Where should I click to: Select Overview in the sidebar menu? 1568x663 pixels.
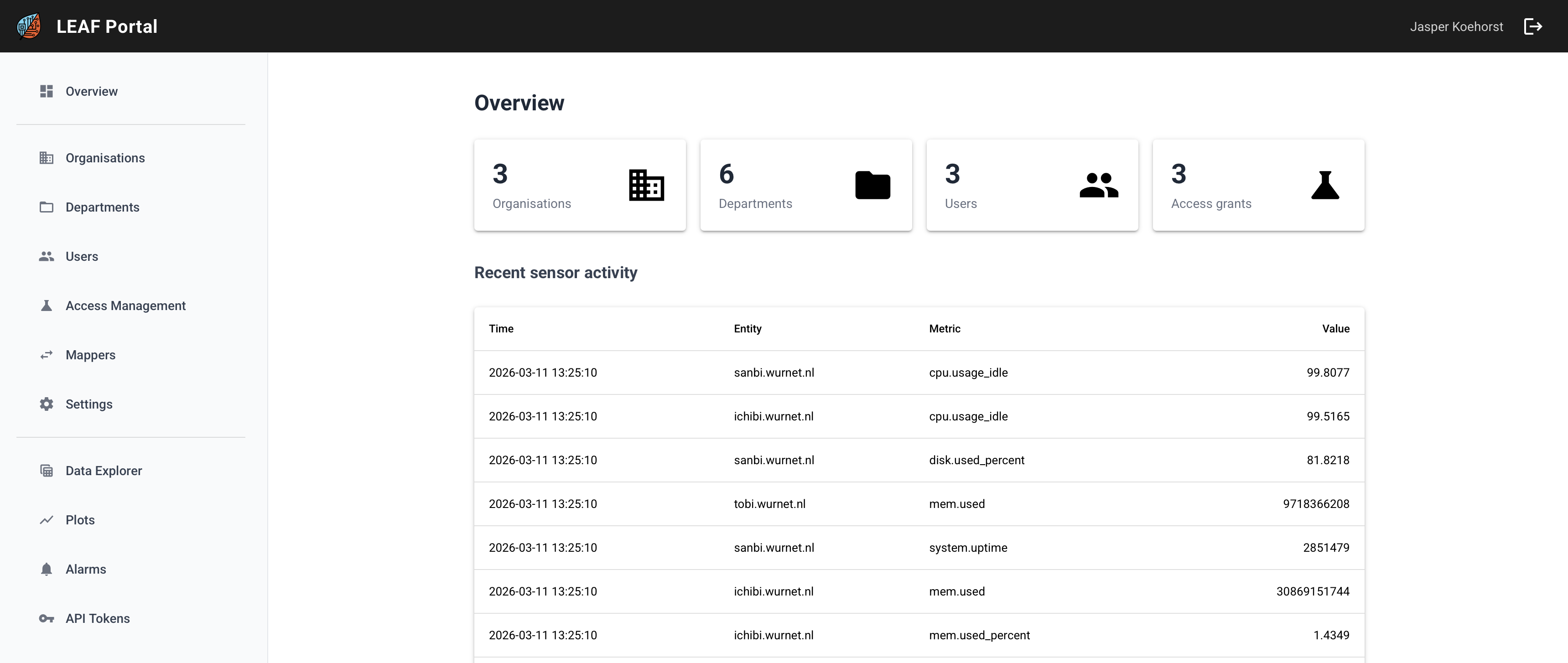coord(91,91)
